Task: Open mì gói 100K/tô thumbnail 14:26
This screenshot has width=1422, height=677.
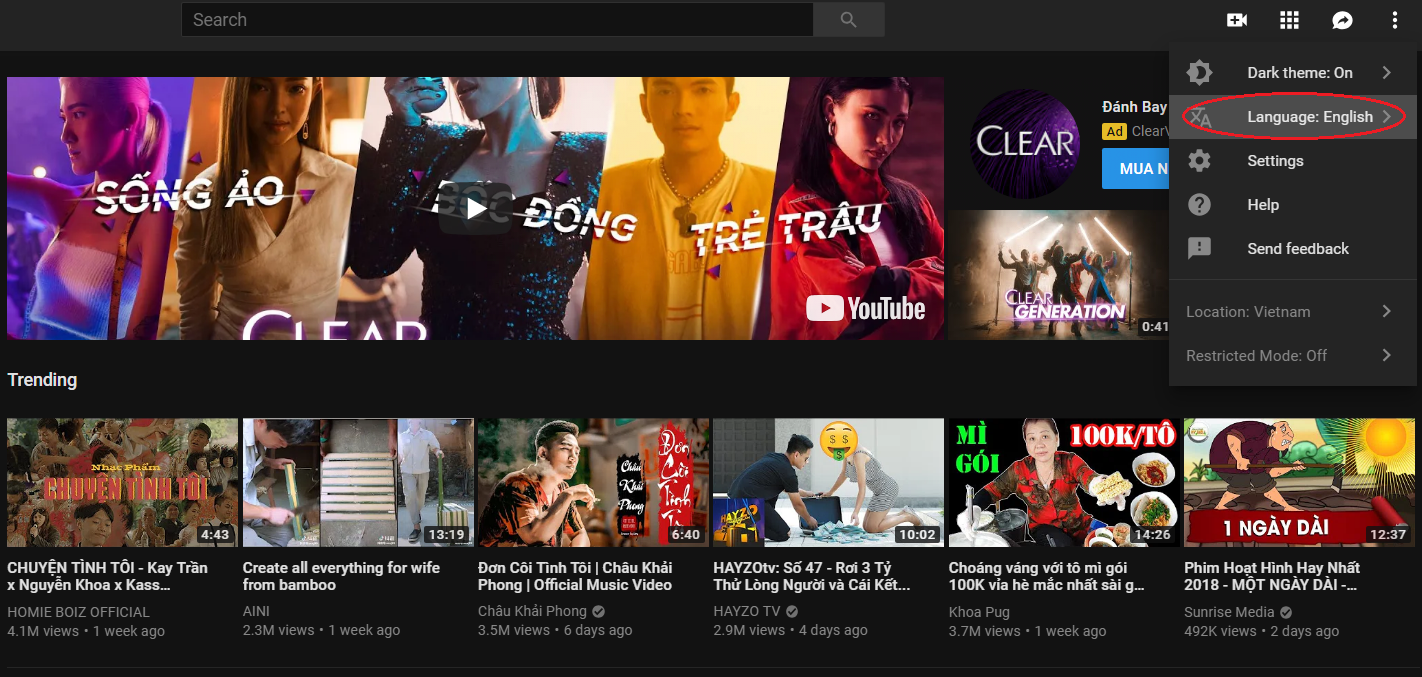Action: 1064,483
